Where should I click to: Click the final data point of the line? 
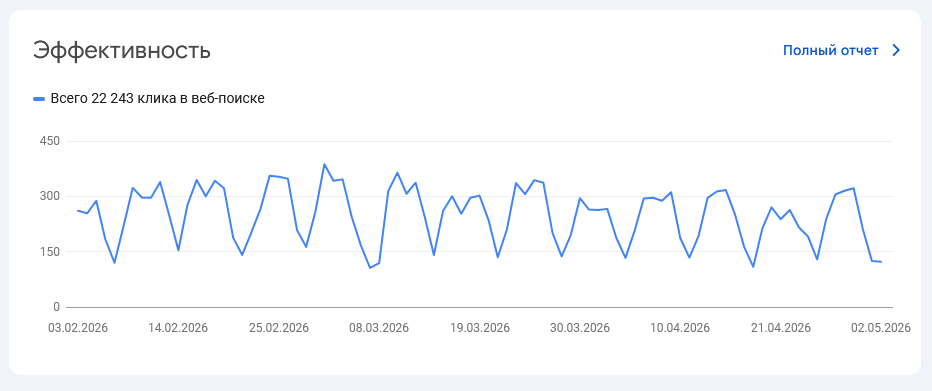tap(881, 262)
